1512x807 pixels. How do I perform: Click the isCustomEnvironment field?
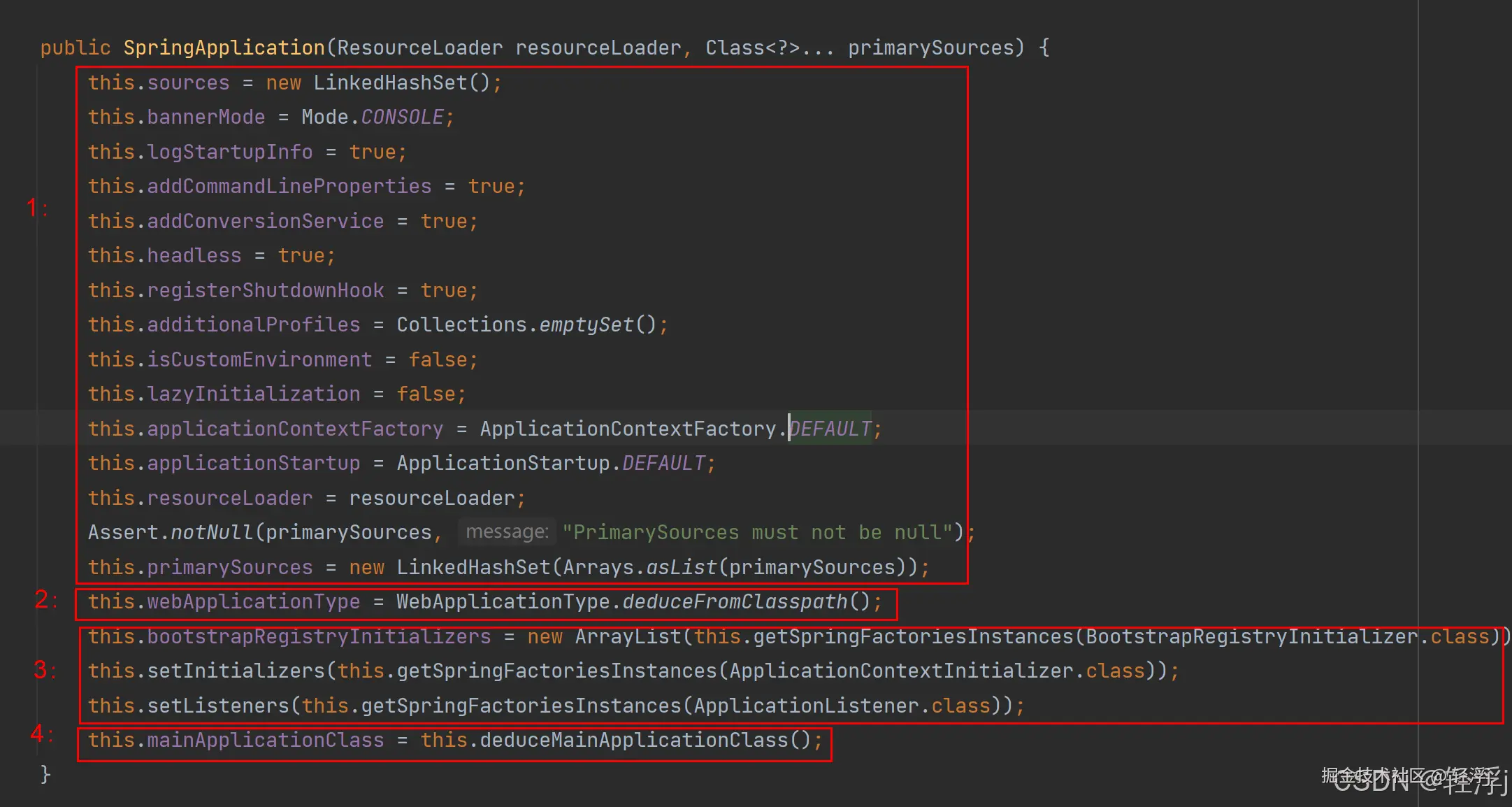pos(259,359)
